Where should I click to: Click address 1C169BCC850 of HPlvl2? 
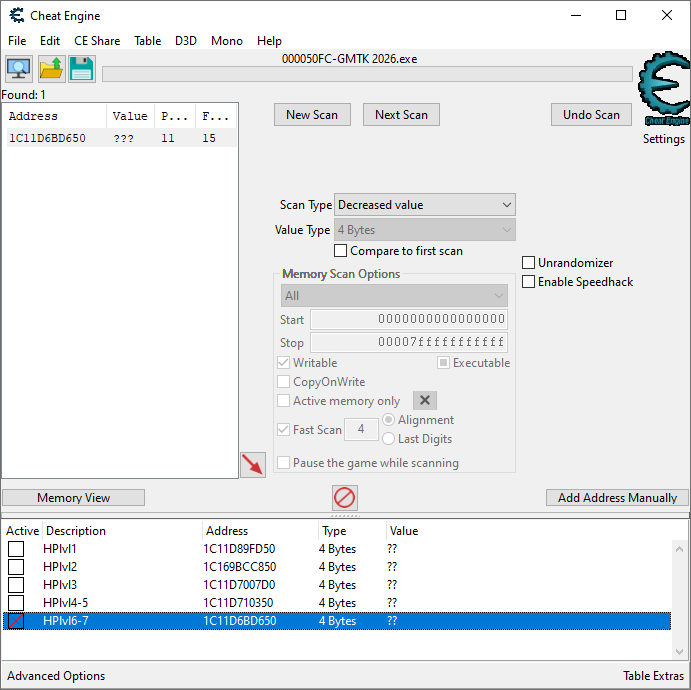[239, 567]
